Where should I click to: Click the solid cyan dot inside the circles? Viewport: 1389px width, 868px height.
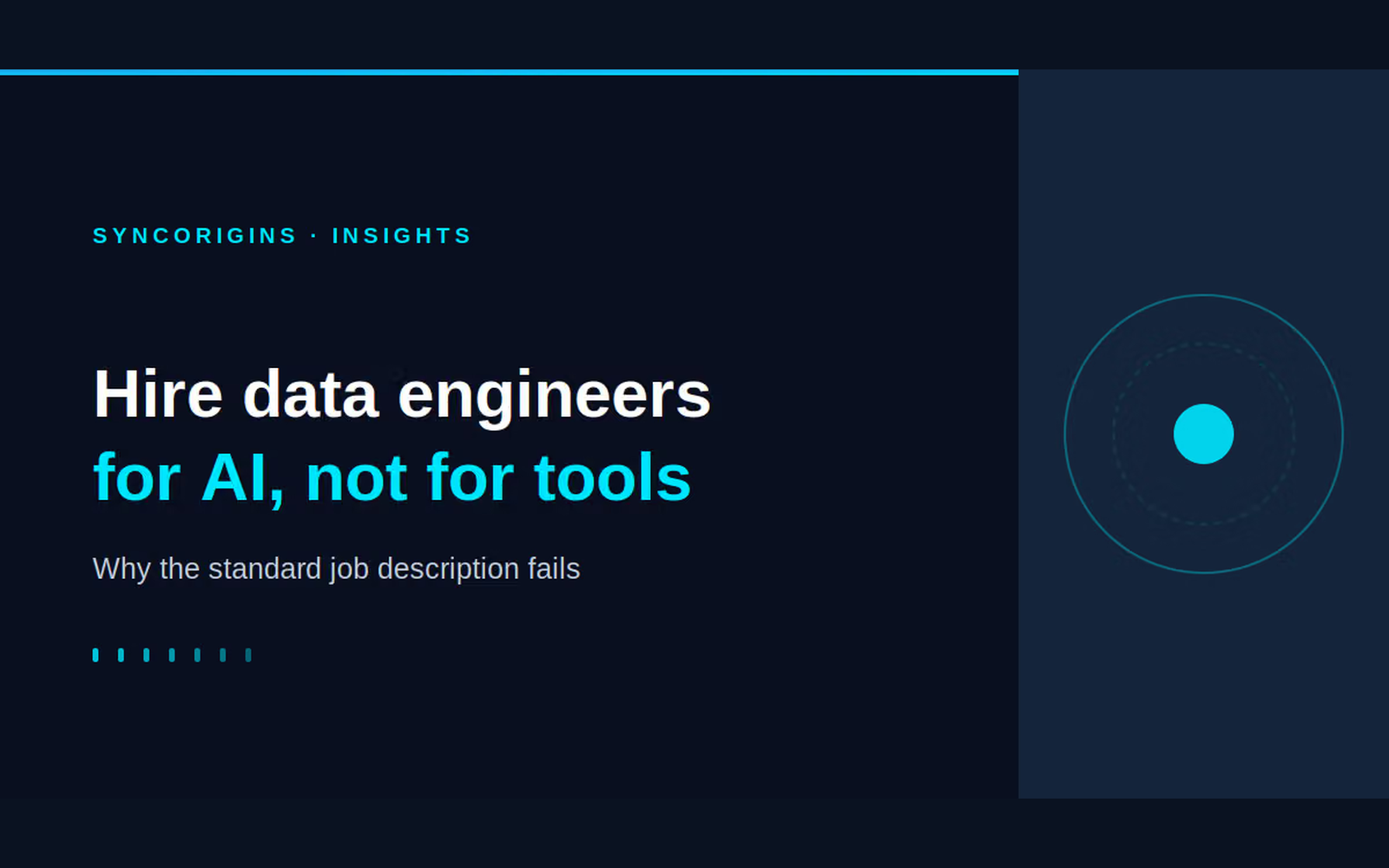click(1203, 434)
